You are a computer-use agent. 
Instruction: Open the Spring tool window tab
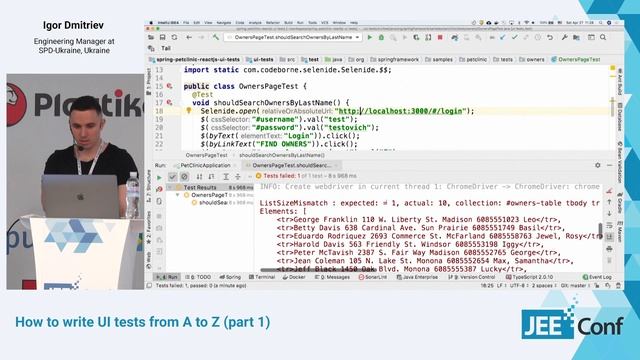(x=230, y=277)
